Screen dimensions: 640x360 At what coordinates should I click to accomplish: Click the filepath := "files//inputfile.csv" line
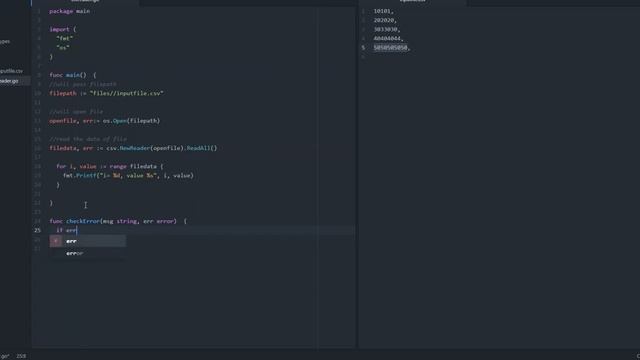tap(106, 93)
